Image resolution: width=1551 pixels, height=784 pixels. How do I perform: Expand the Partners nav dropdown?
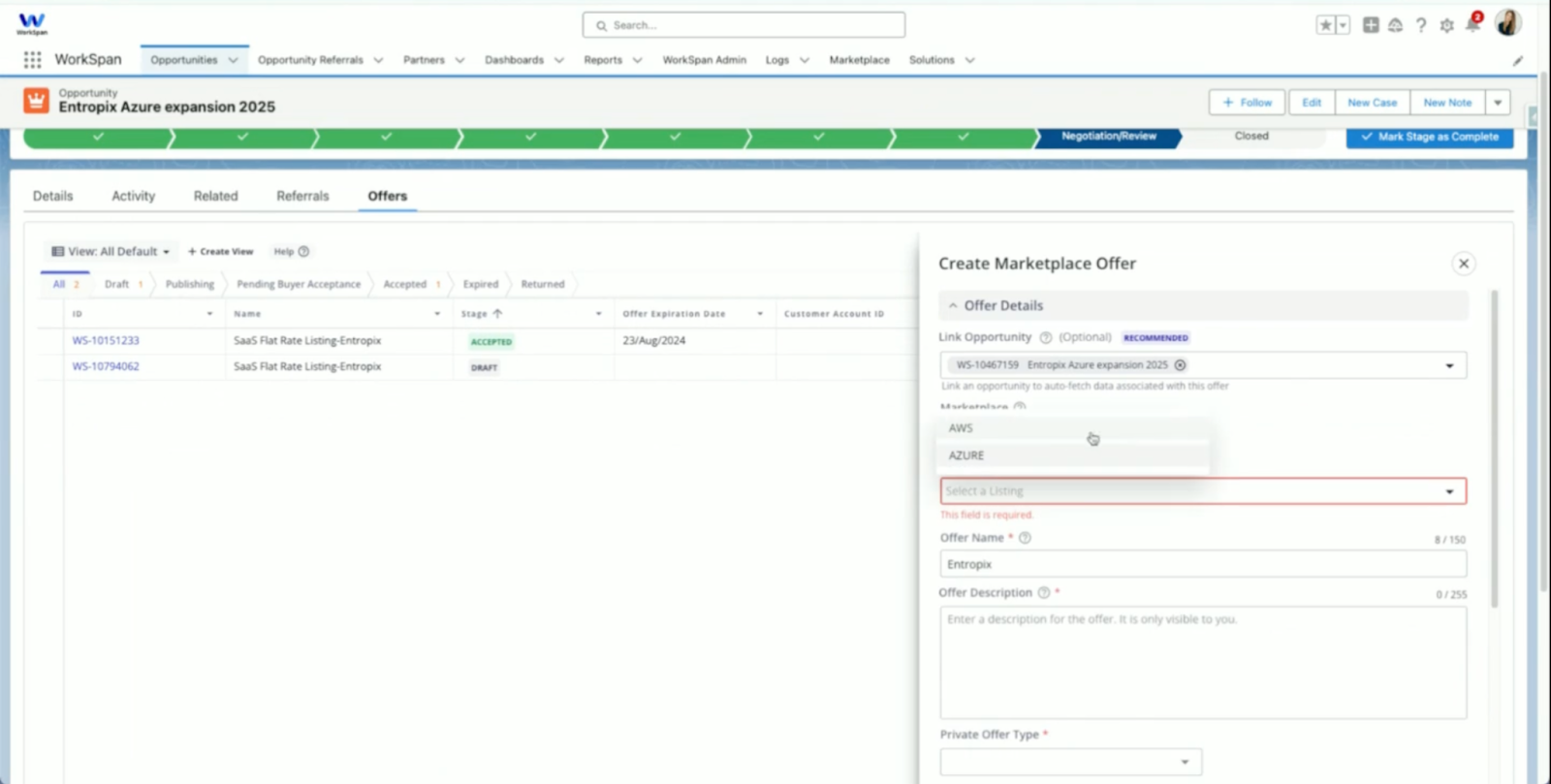(459, 60)
